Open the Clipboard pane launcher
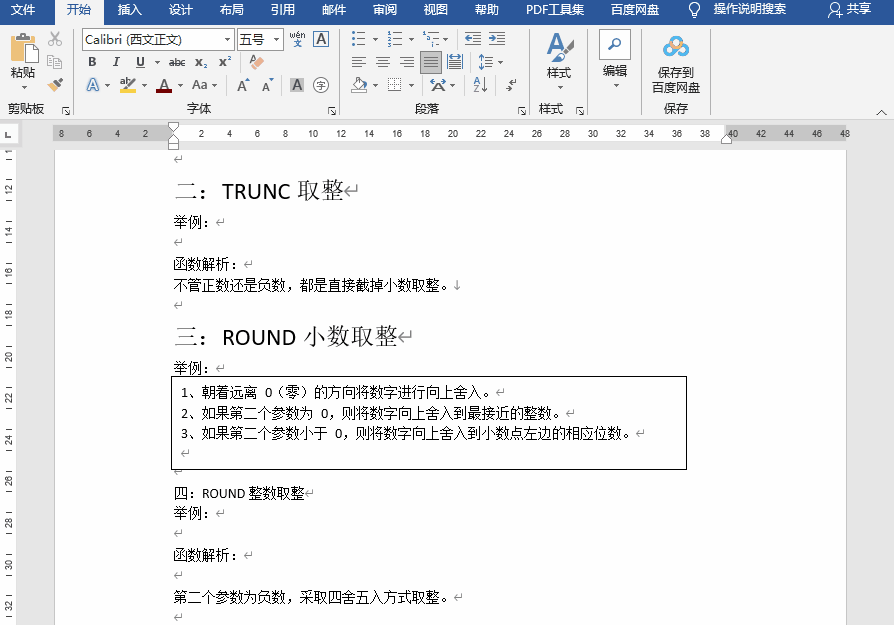The width and height of the screenshot is (894, 625). (66, 111)
